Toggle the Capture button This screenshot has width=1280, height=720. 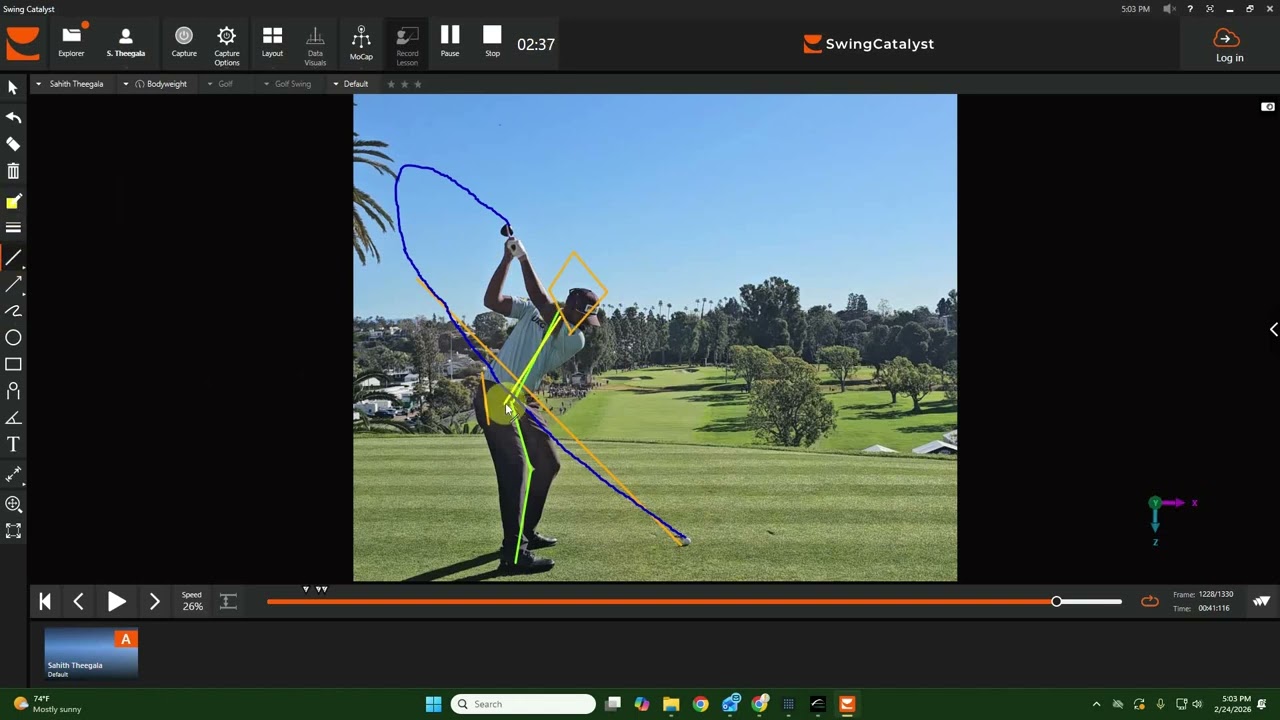click(184, 43)
